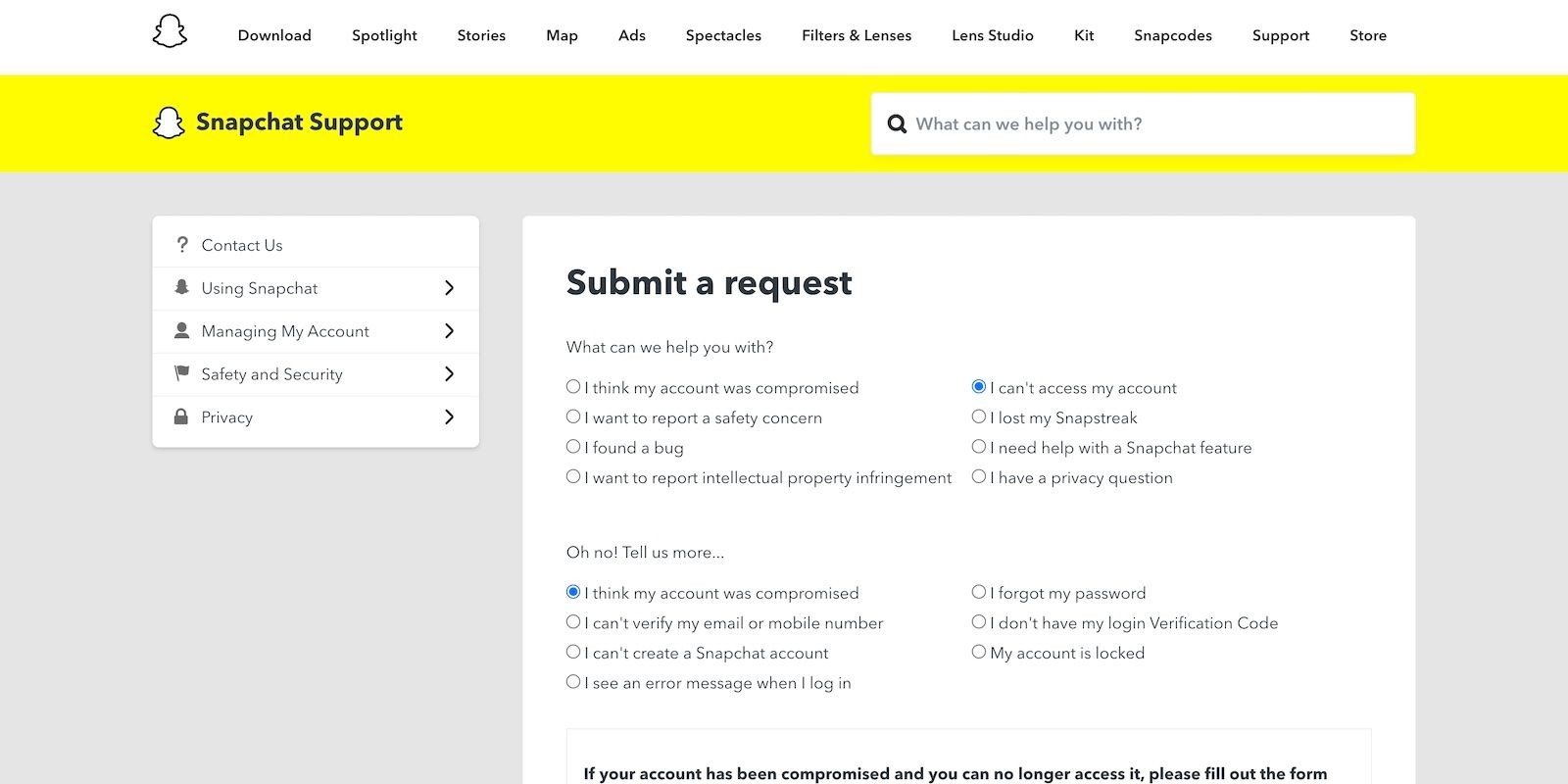Select 'report intellectual property infringement' option
The width and height of the screenshot is (1568, 784).
(573, 476)
